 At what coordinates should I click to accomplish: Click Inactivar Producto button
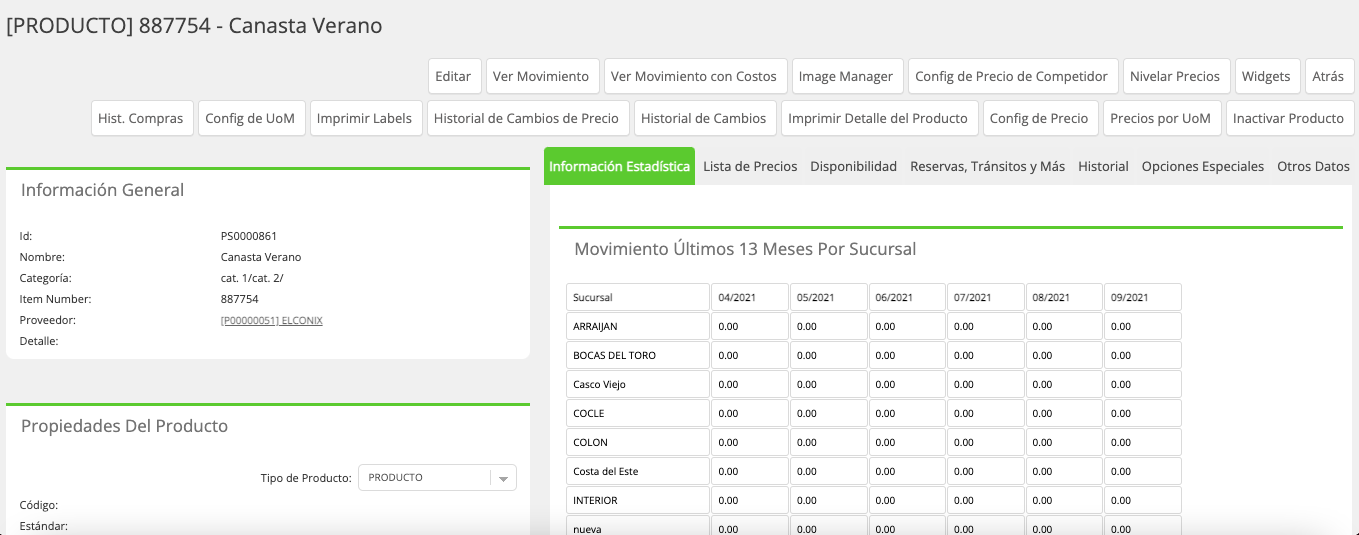click(x=1289, y=118)
